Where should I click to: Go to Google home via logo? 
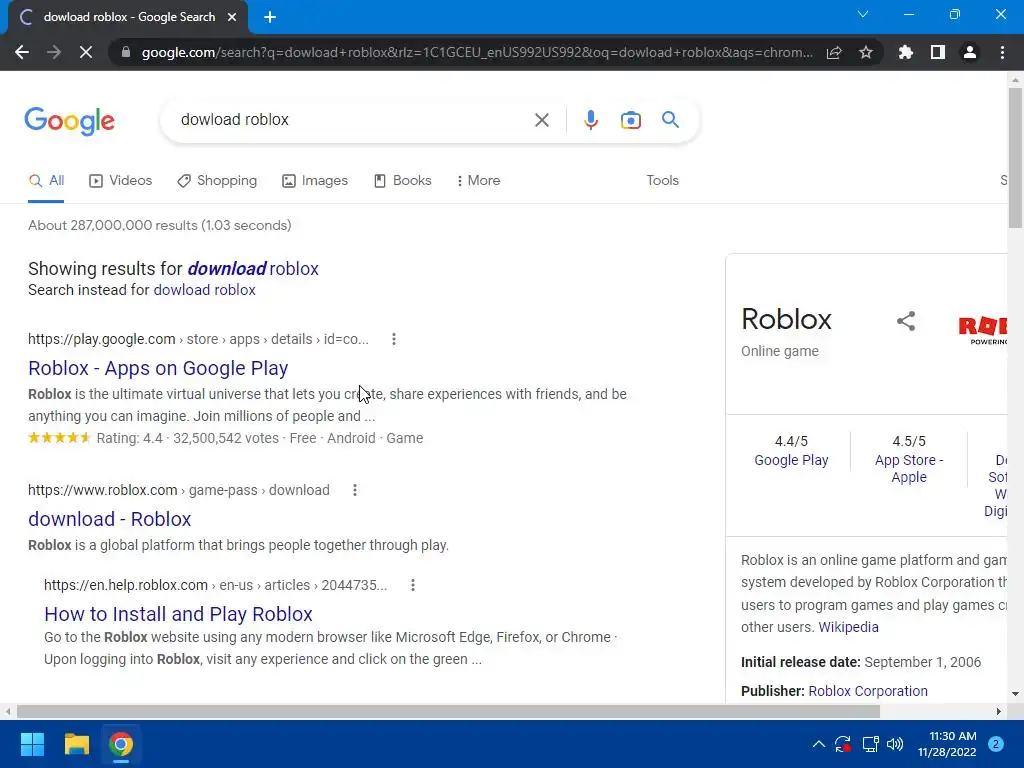[x=70, y=121]
